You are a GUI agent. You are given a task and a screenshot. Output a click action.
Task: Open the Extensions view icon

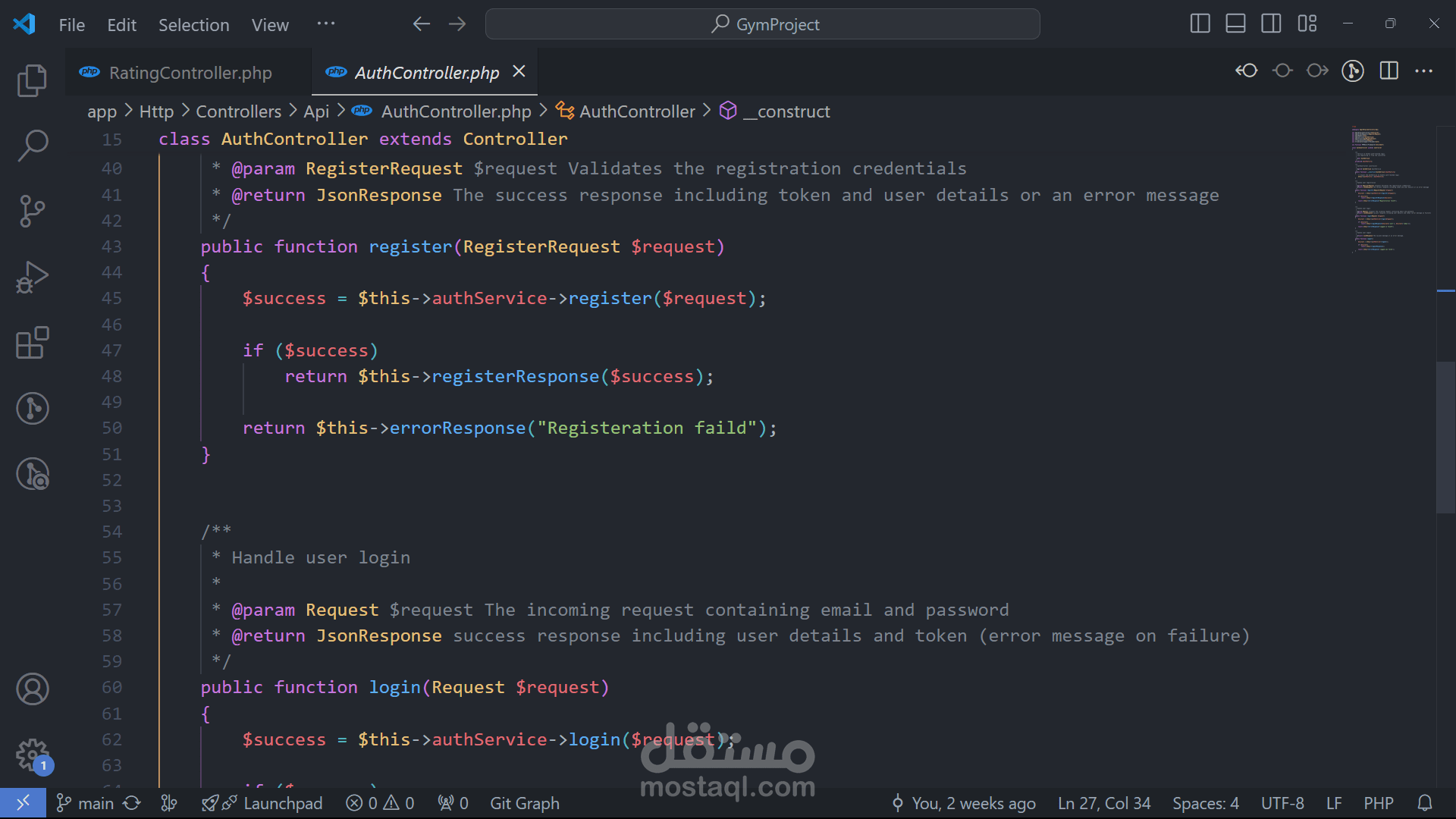tap(32, 343)
